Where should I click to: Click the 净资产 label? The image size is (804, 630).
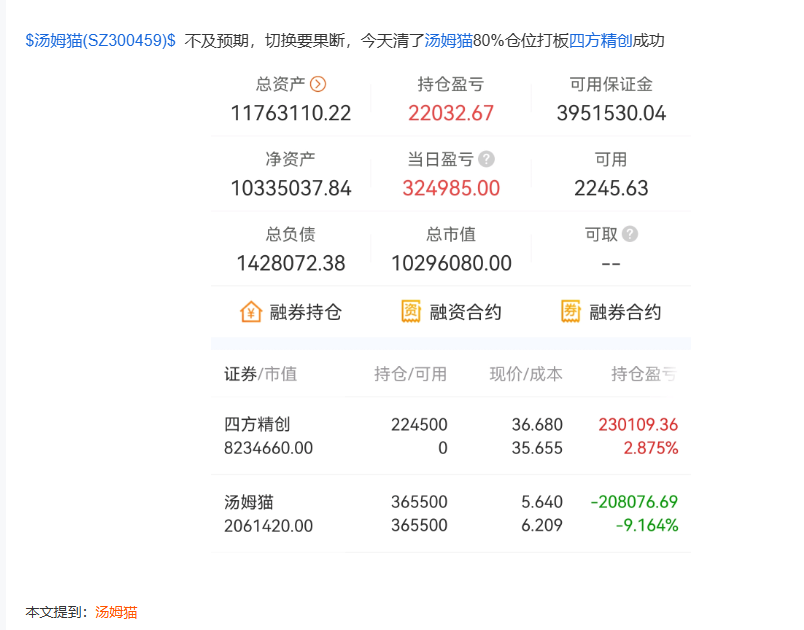(x=291, y=159)
